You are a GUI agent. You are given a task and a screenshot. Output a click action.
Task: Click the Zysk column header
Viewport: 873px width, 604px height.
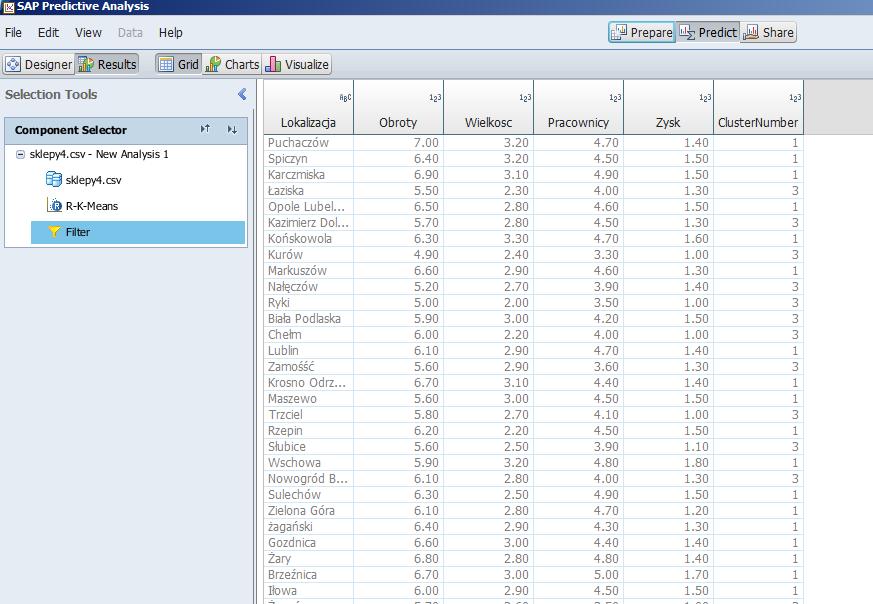point(669,107)
